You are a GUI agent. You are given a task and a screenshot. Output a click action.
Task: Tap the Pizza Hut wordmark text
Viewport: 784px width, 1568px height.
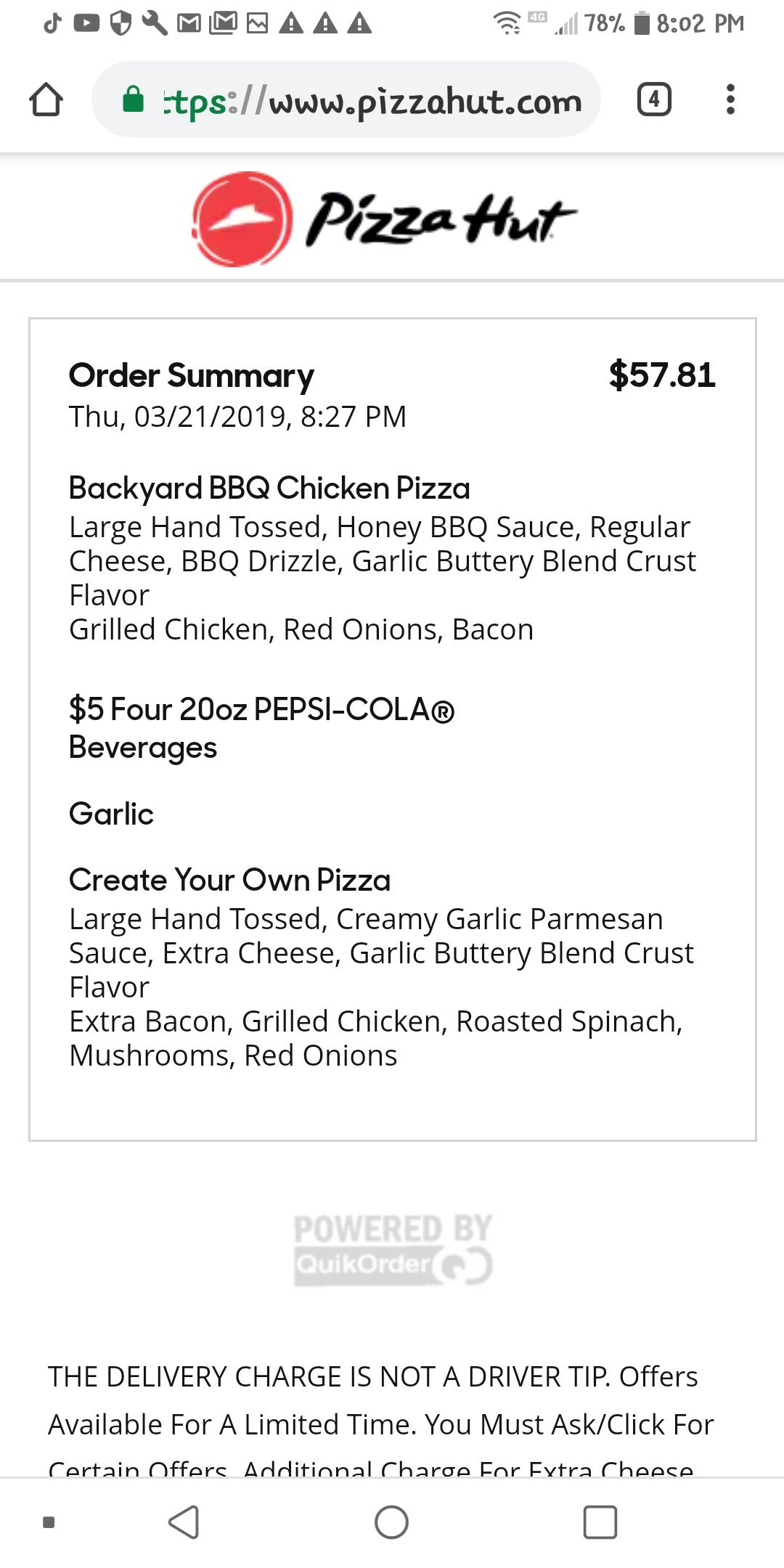440,219
